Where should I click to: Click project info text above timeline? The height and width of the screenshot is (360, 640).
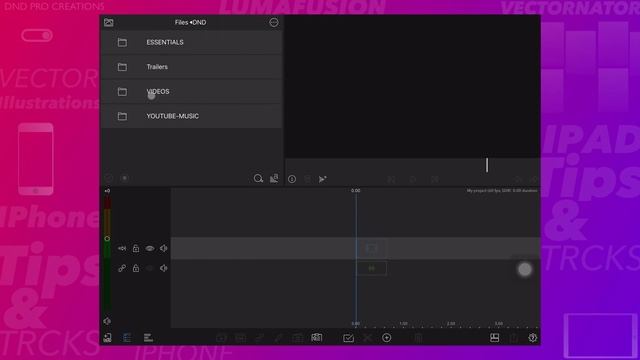pos(502,191)
